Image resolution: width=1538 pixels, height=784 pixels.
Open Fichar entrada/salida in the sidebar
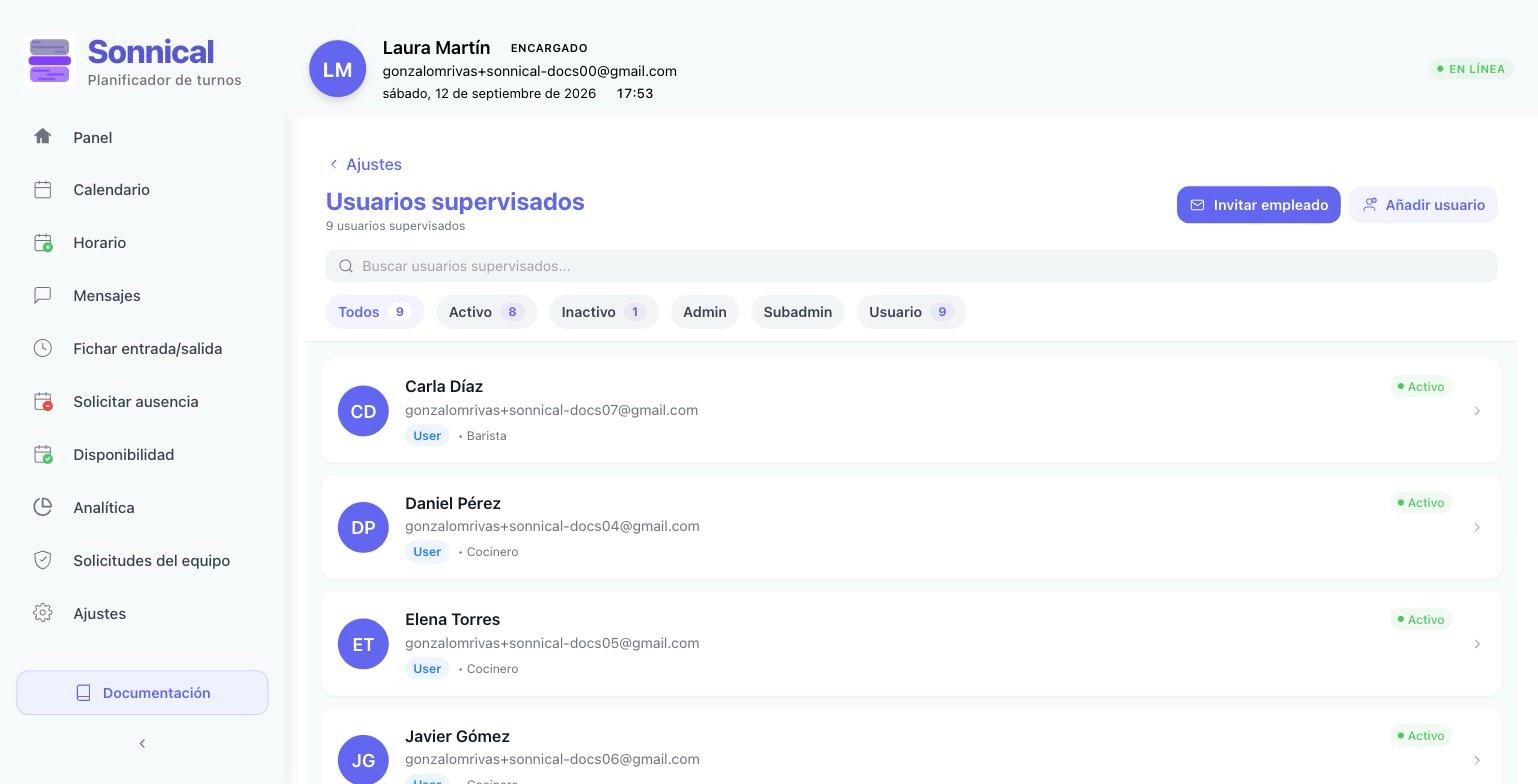147,348
